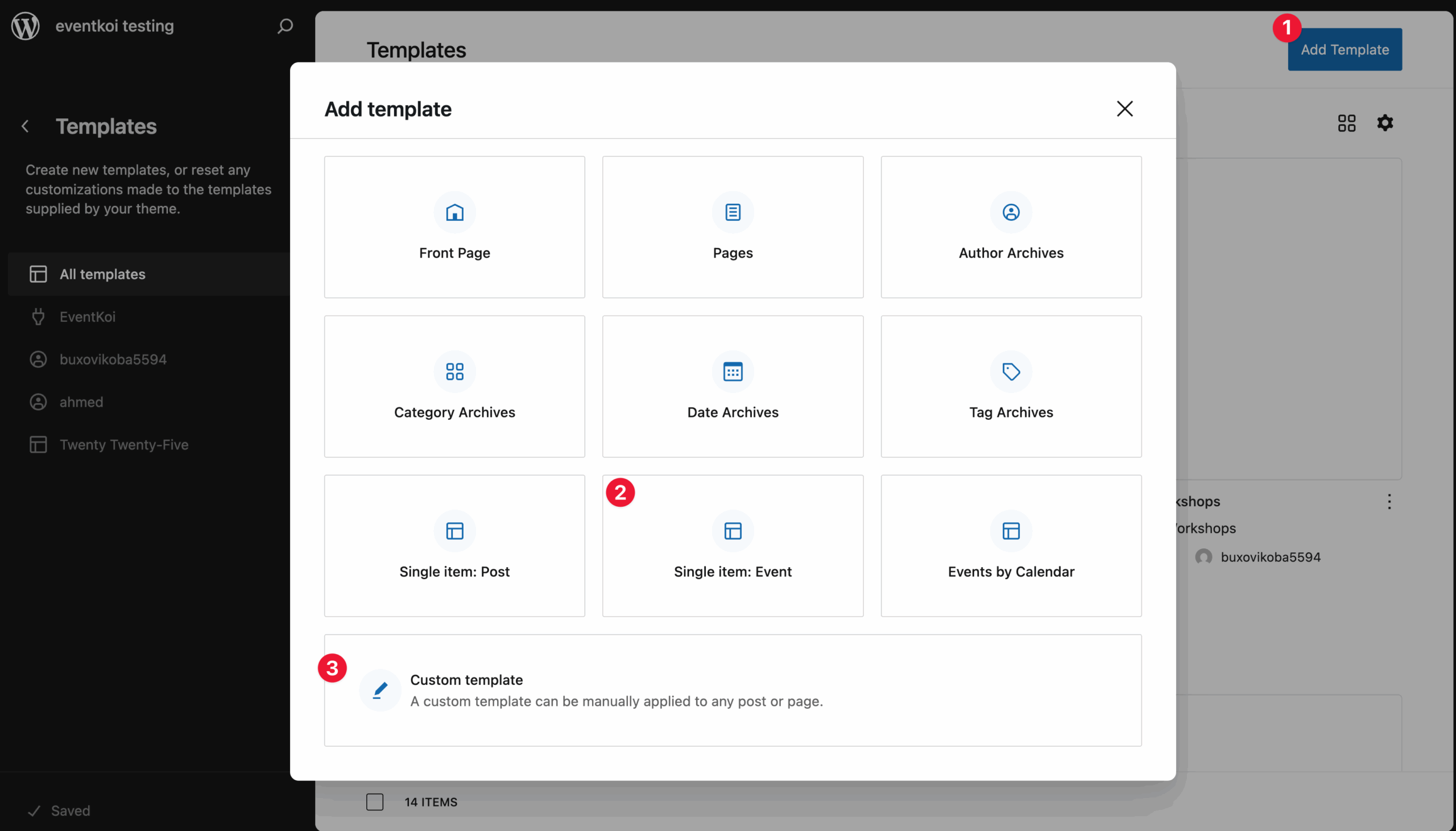This screenshot has width=1456, height=831.
Task: Choose the Category Archives template card
Action: click(454, 386)
